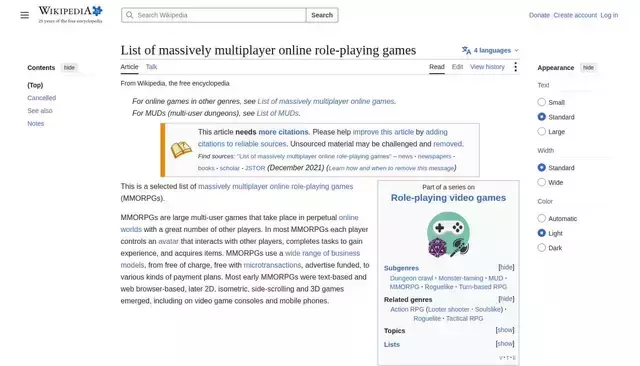The image size is (640, 366).
Task: Open the Edit tab
Action: click(x=457, y=67)
